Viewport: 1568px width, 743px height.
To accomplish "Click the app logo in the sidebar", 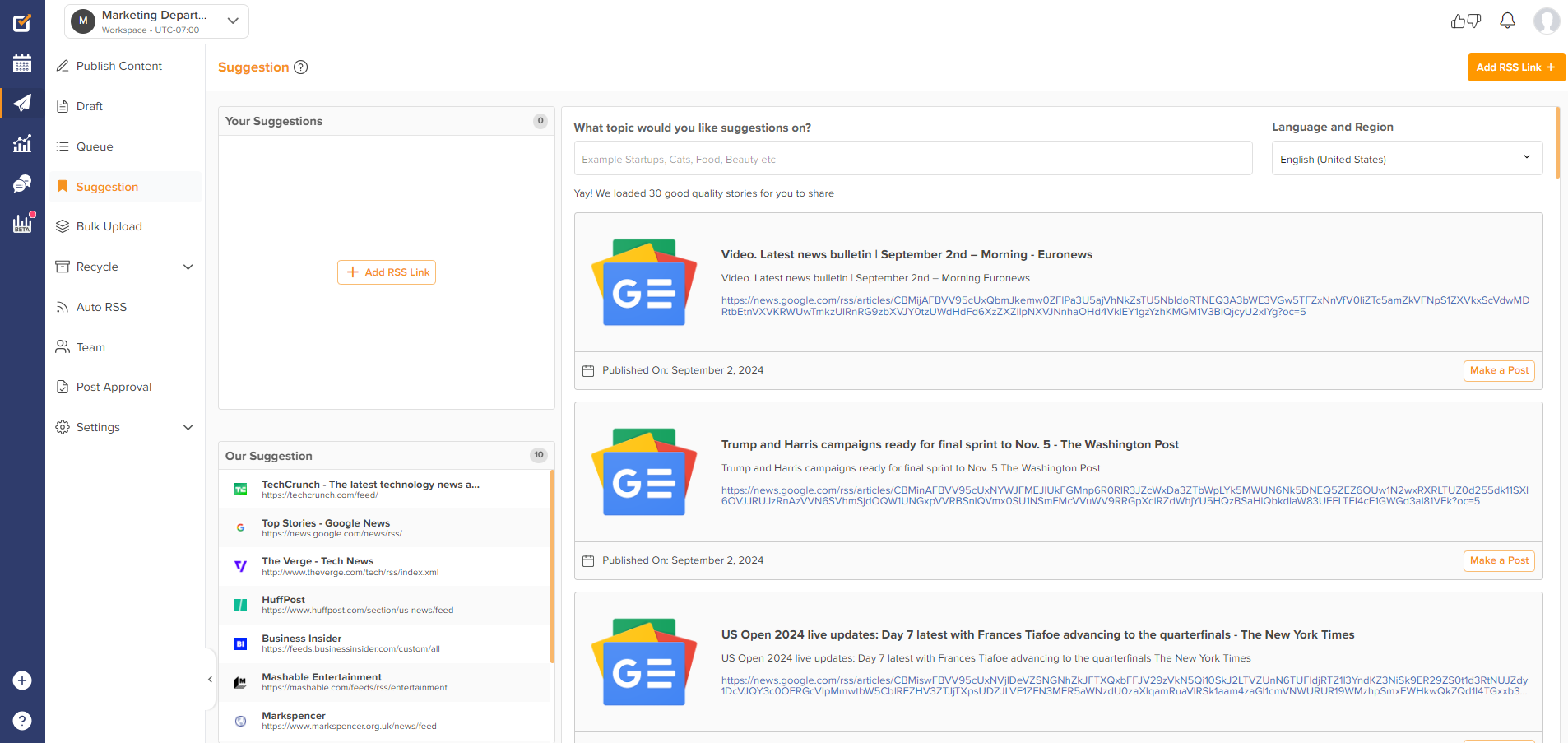I will (x=22, y=22).
